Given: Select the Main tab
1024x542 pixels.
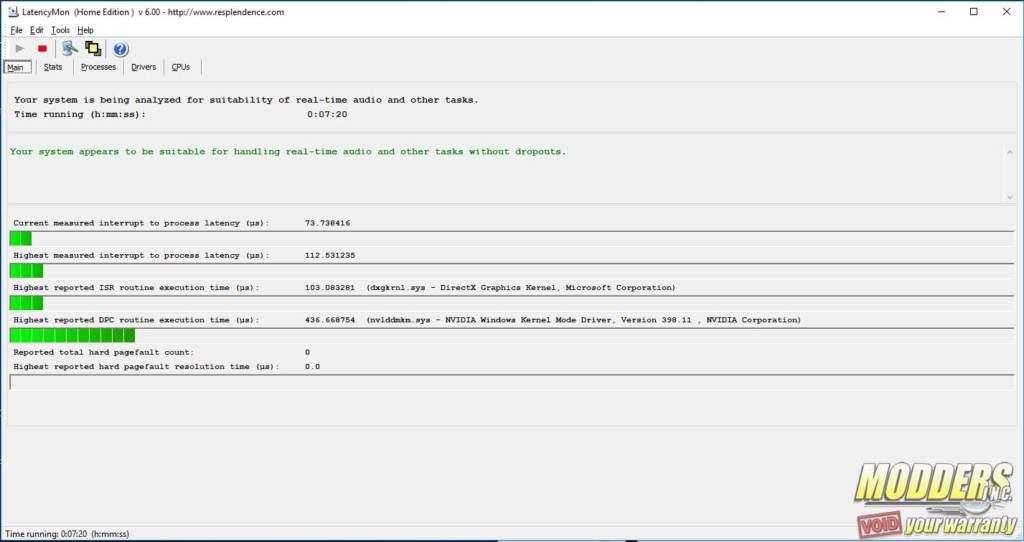Looking at the screenshot, I should (17, 67).
